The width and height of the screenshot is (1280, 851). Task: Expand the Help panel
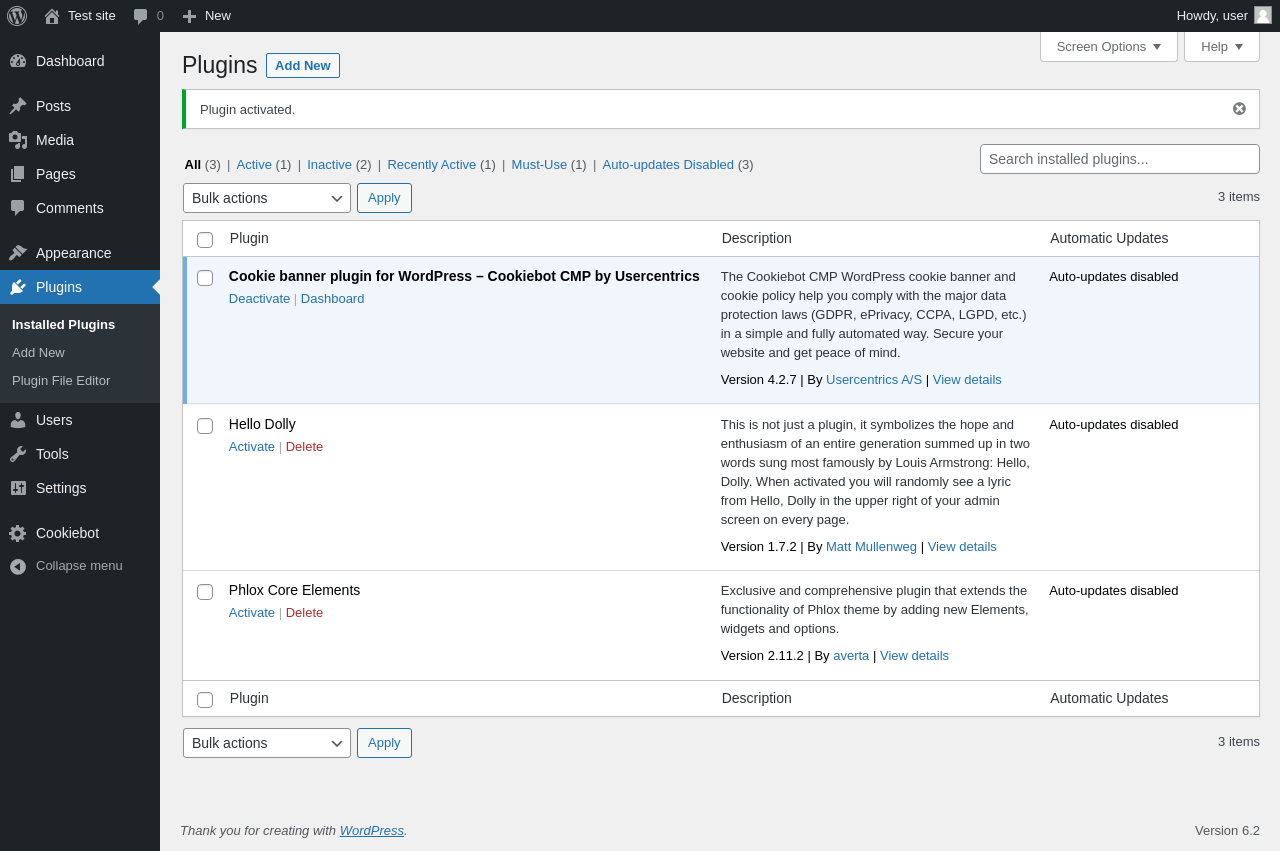click(1222, 46)
